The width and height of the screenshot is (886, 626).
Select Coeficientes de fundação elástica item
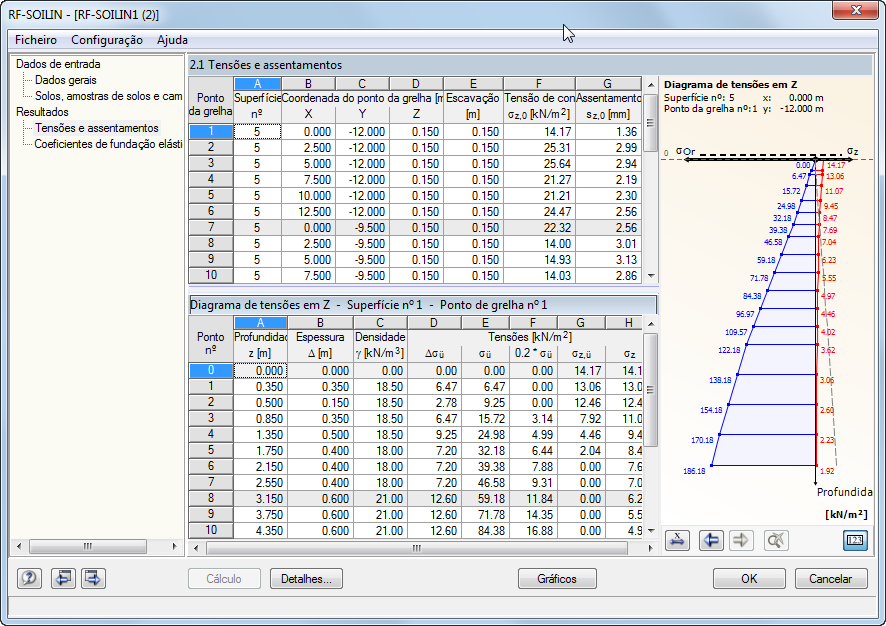[x=108, y=144]
